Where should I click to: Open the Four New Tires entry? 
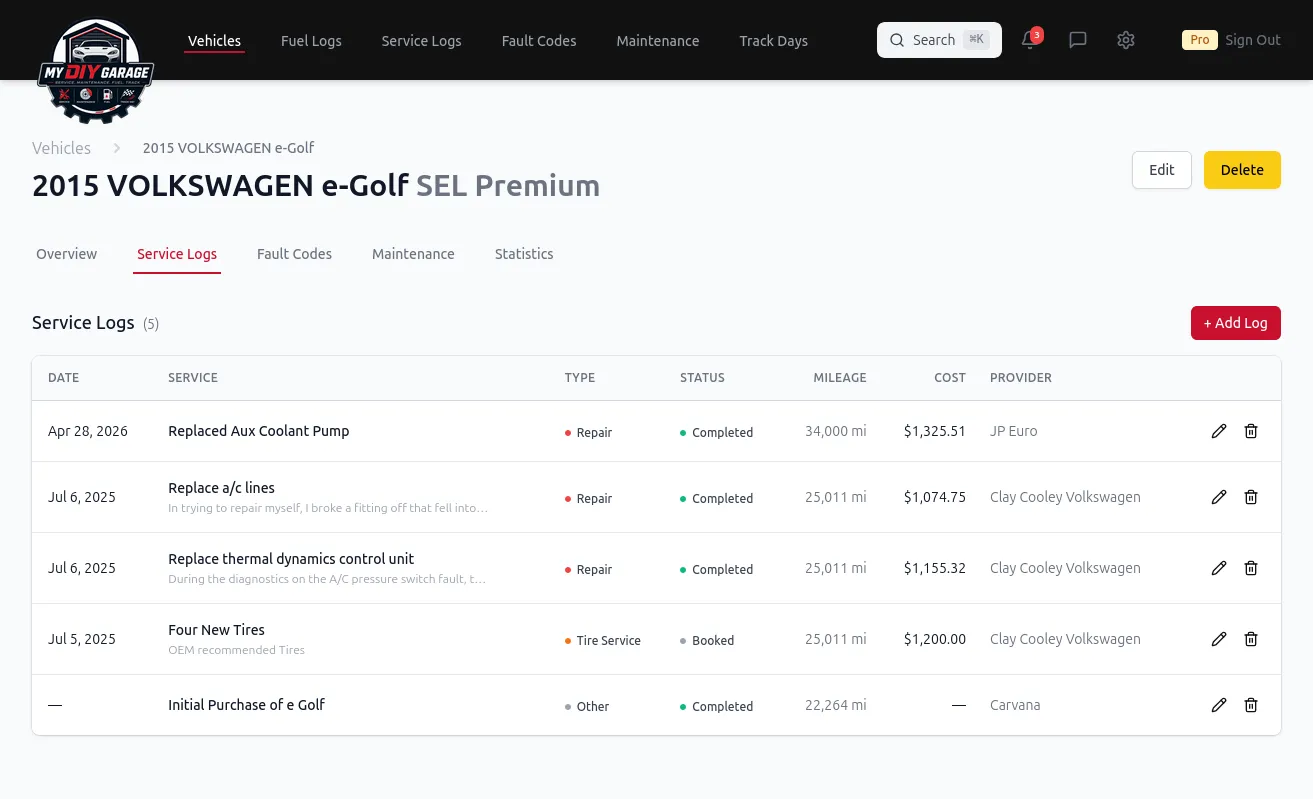(216, 630)
